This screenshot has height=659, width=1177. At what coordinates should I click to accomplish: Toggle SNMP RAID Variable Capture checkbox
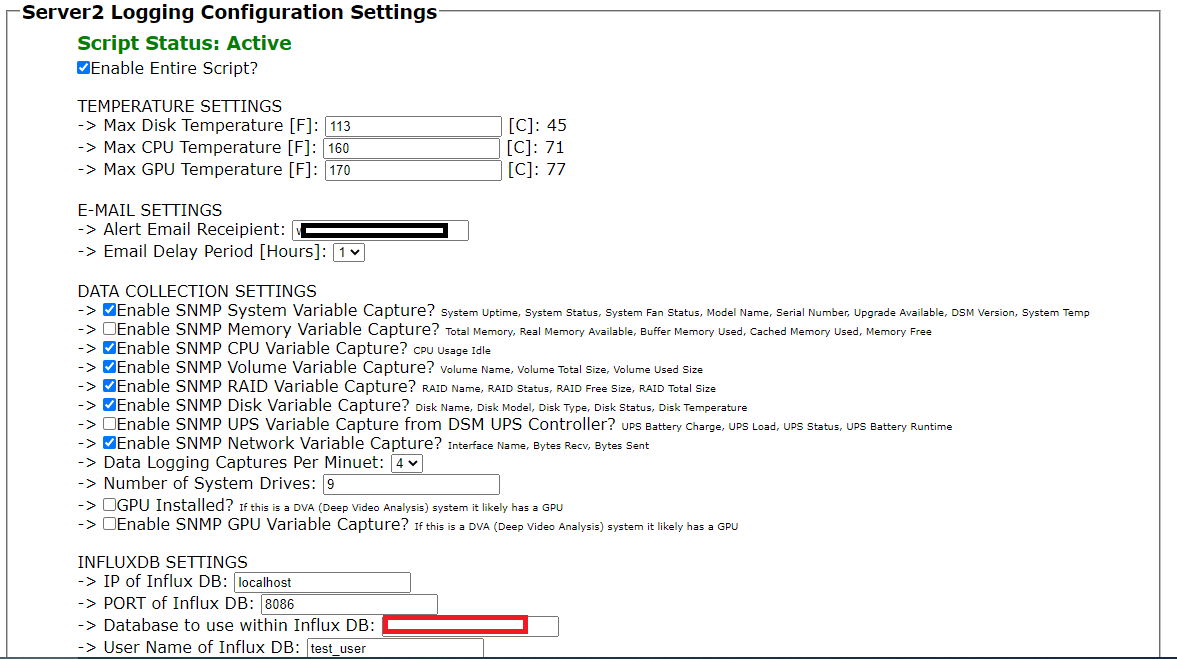[110, 387]
